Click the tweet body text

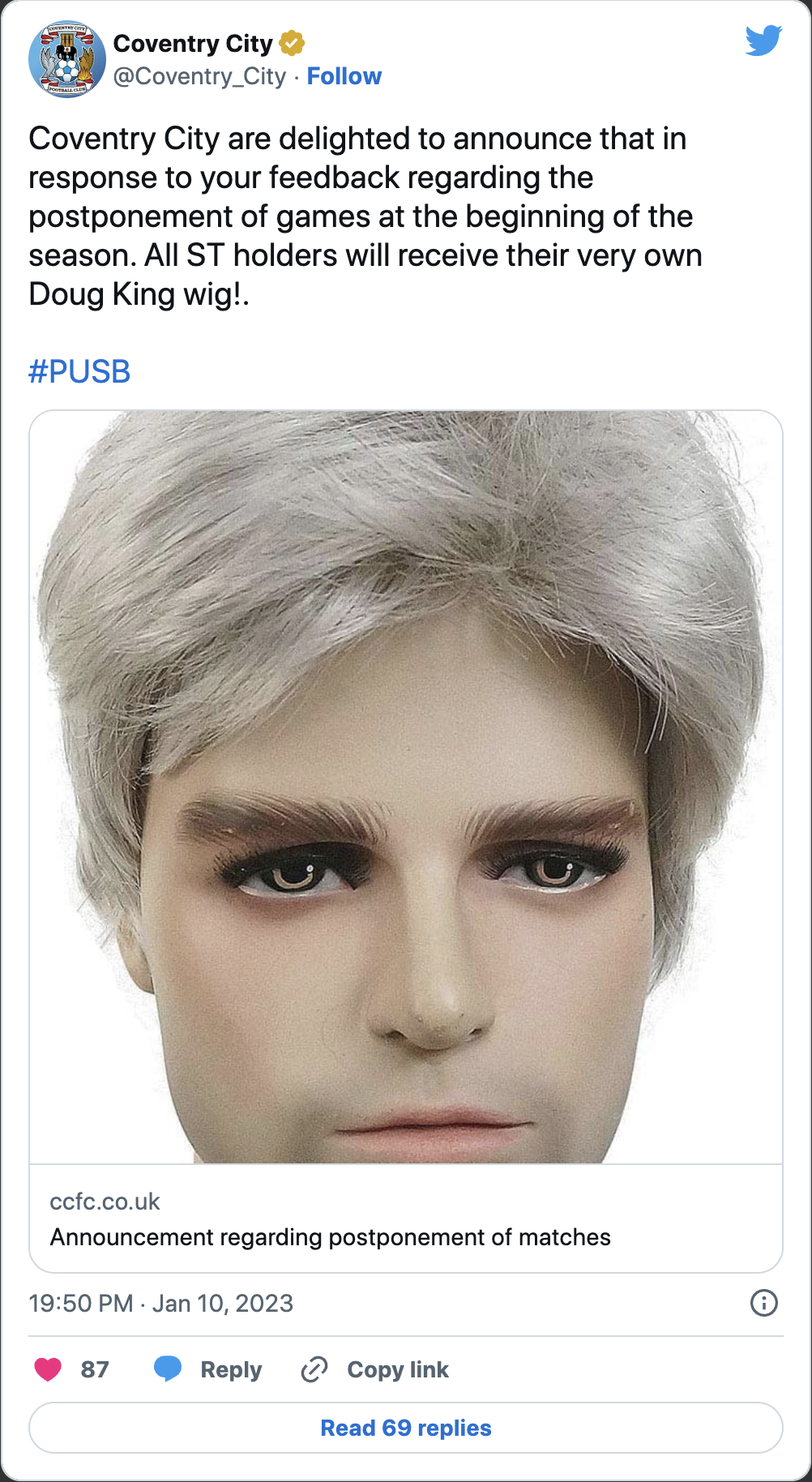[x=365, y=216]
